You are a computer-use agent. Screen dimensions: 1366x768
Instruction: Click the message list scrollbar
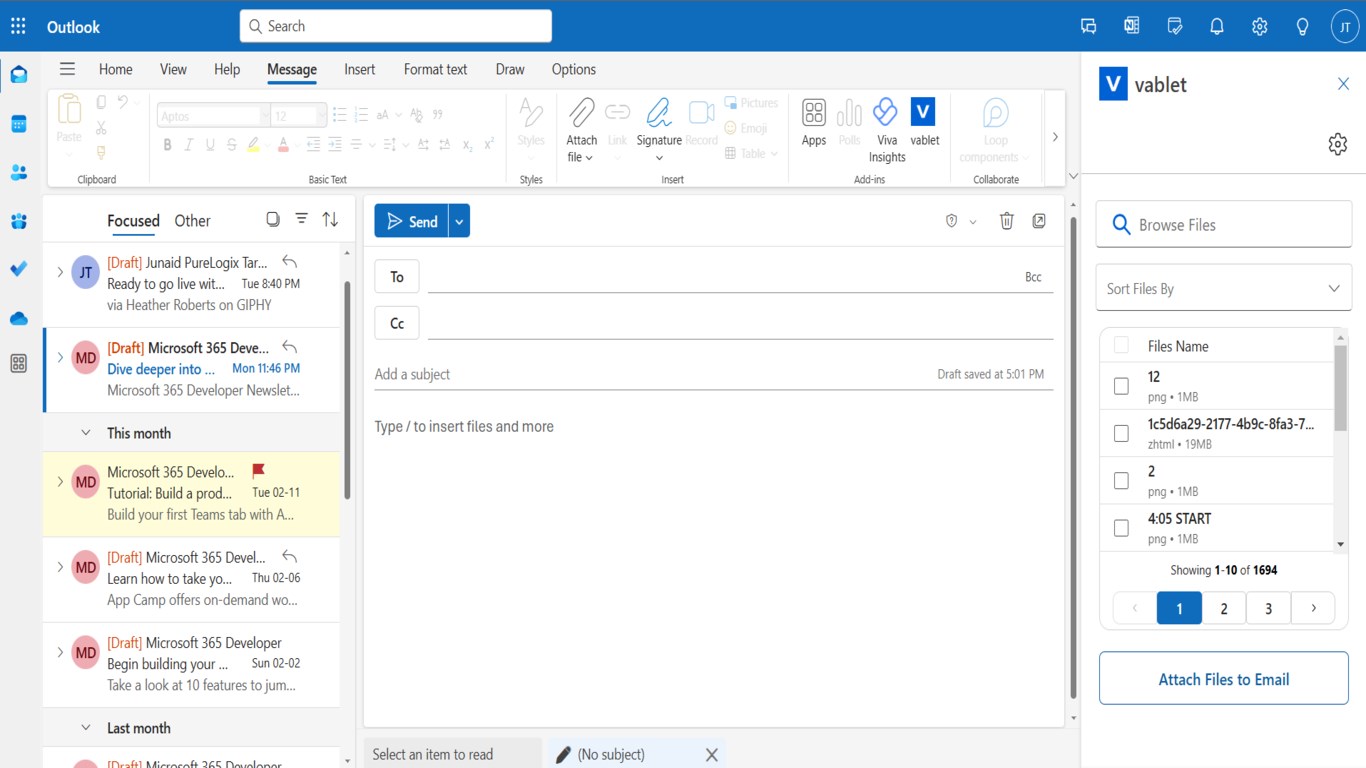tap(347, 390)
